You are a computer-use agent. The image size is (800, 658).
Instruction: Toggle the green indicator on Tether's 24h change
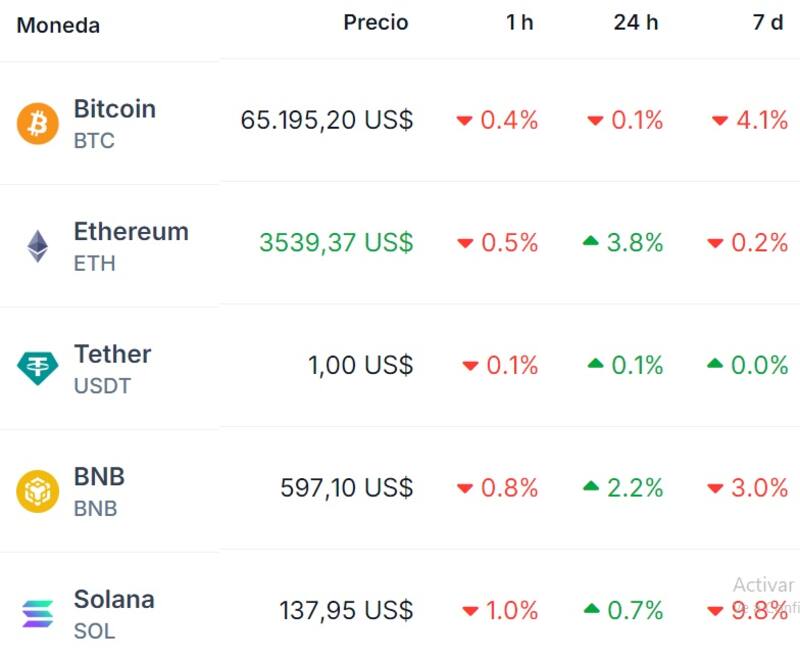(596, 365)
